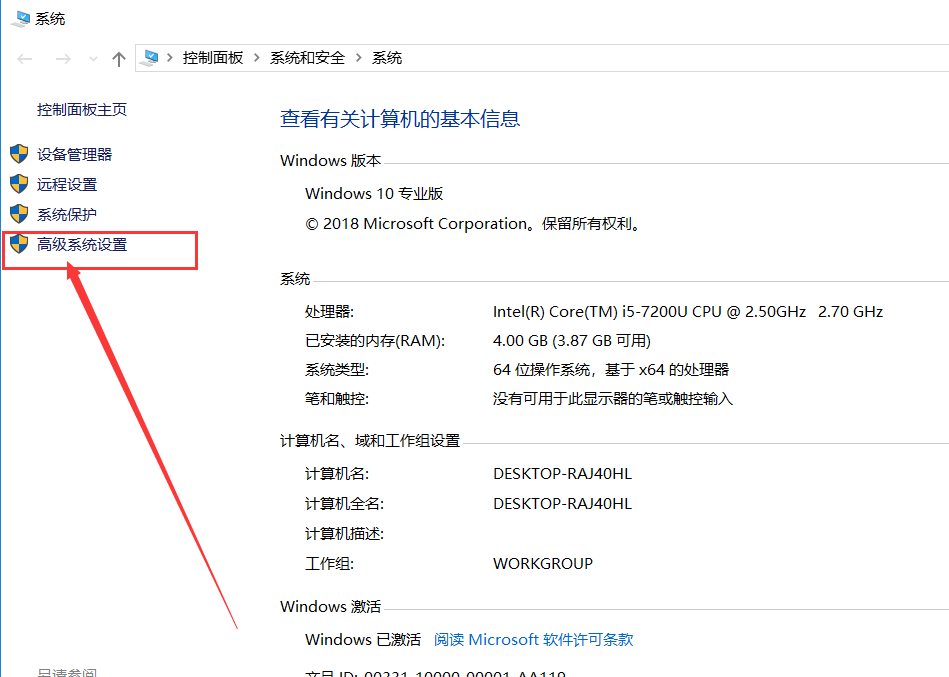
Task: Click the shield icon beside 远程设置
Action: pos(19,184)
